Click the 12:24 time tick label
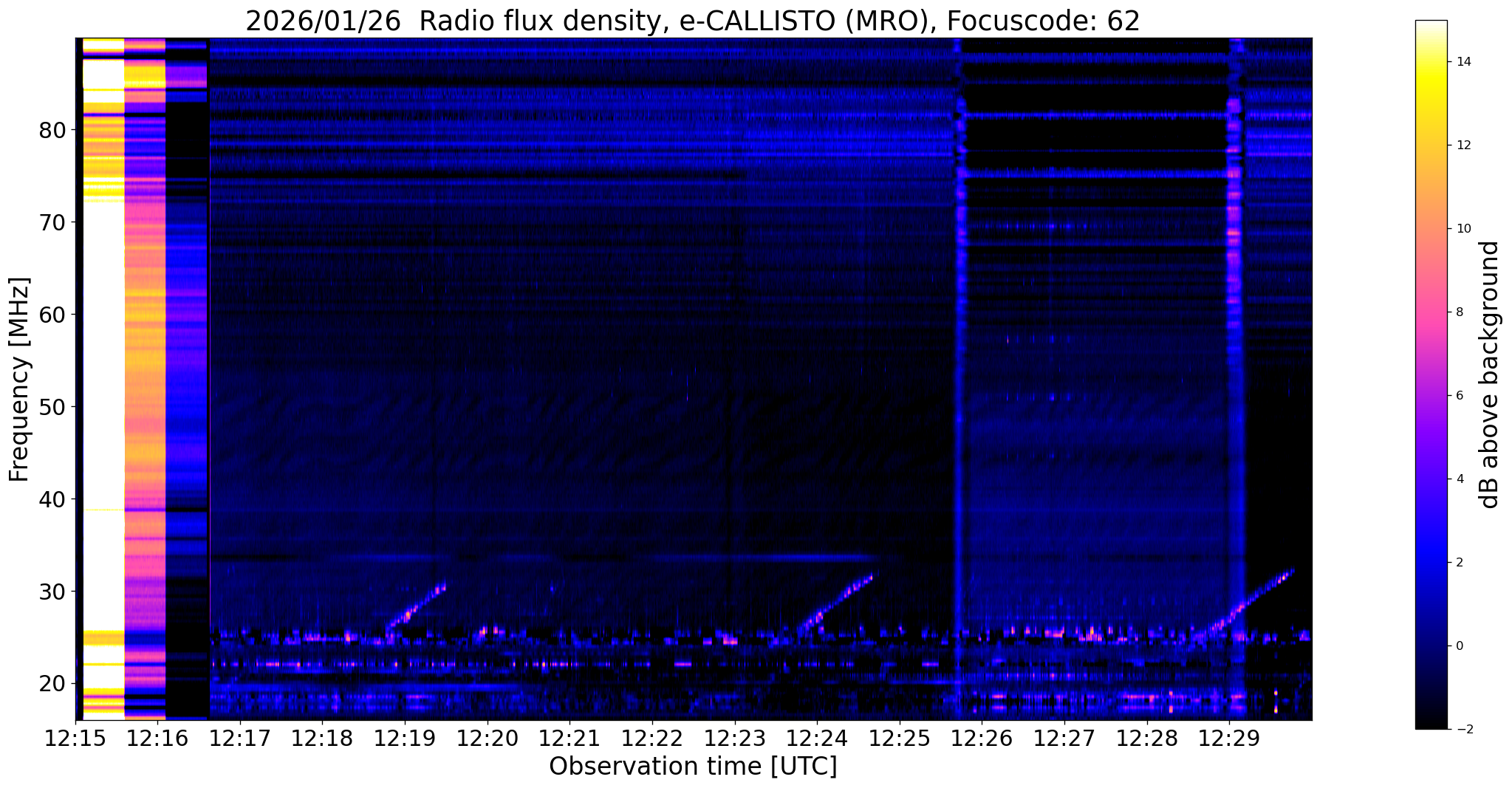 pos(817,739)
